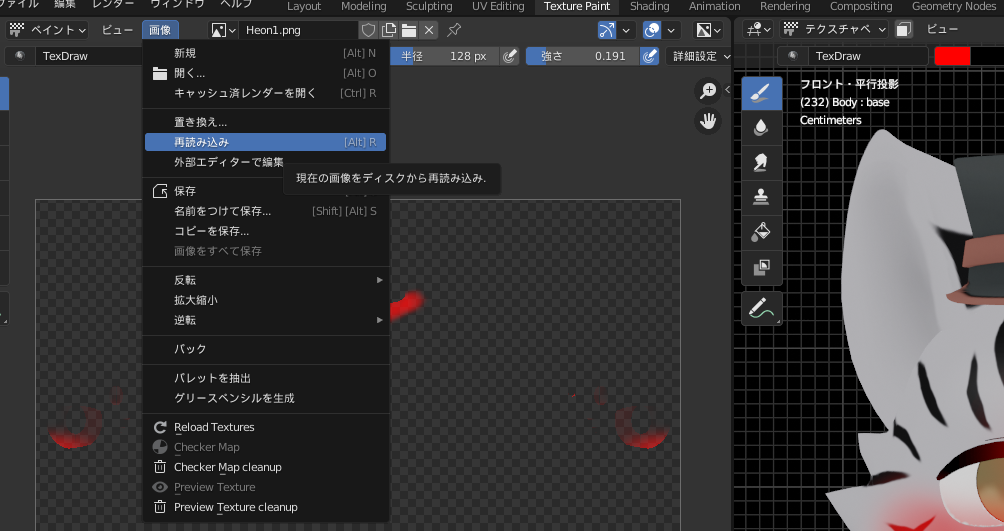Viewport: 1004px width, 531px height.
Task: Select the Draw brush tool in viewport
Action: coord(761,94)
